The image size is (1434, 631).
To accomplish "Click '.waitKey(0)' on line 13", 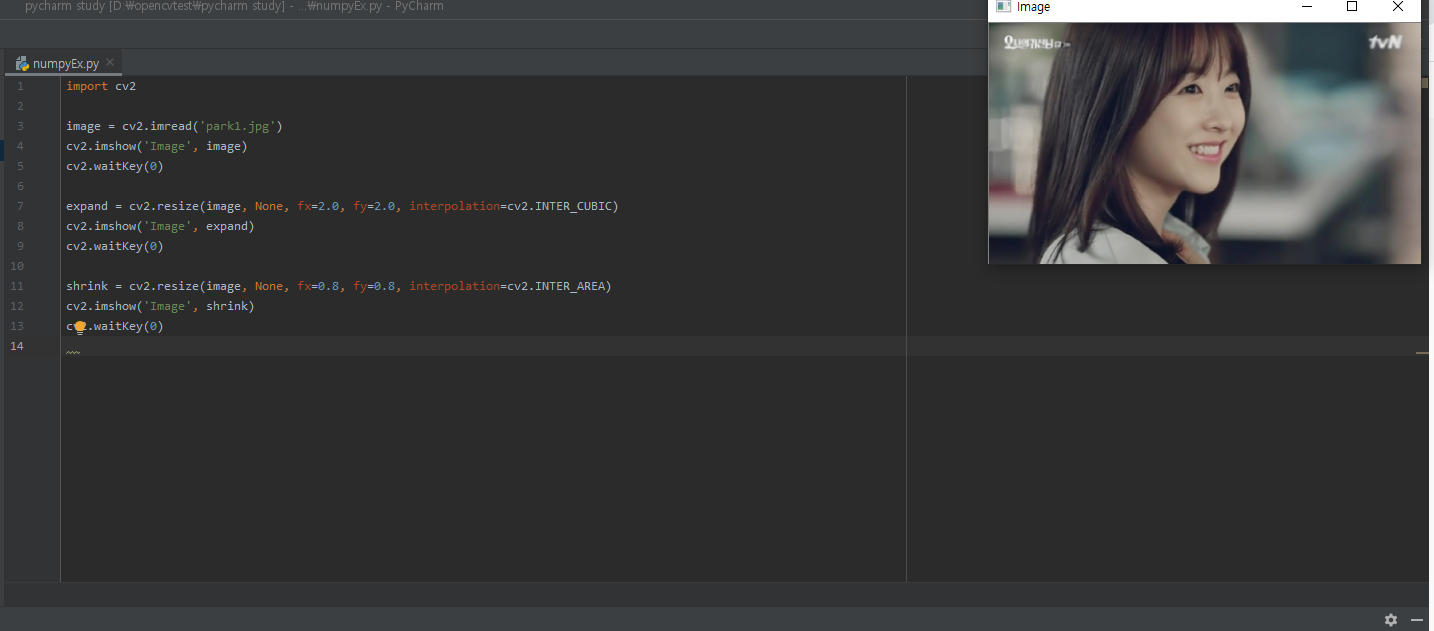I will (x=125, y=326).
